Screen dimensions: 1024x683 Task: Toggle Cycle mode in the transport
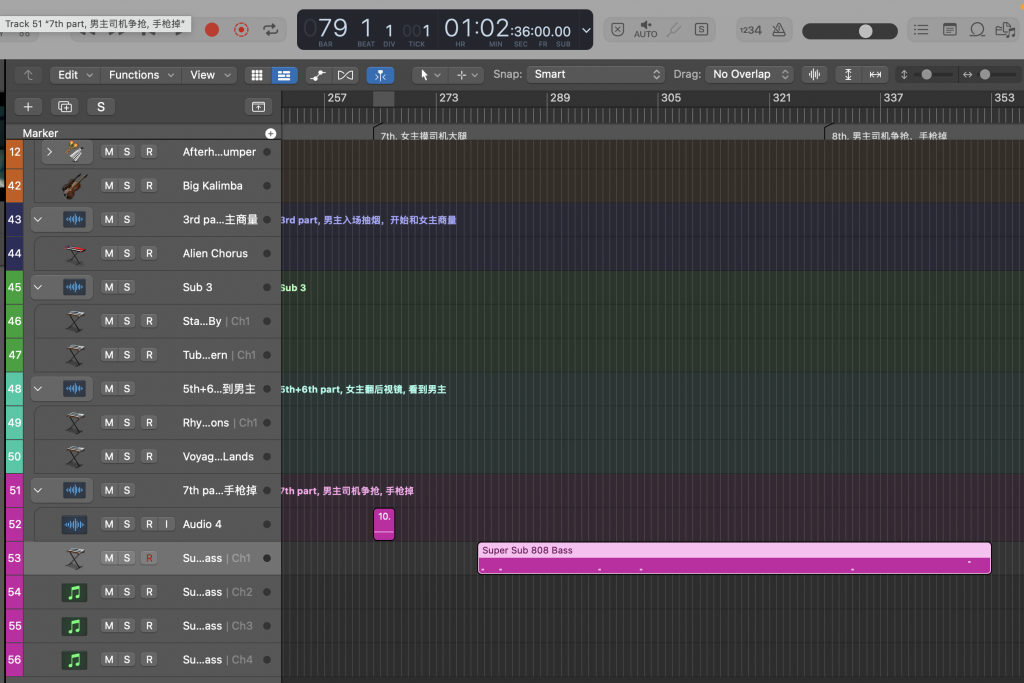270,29
